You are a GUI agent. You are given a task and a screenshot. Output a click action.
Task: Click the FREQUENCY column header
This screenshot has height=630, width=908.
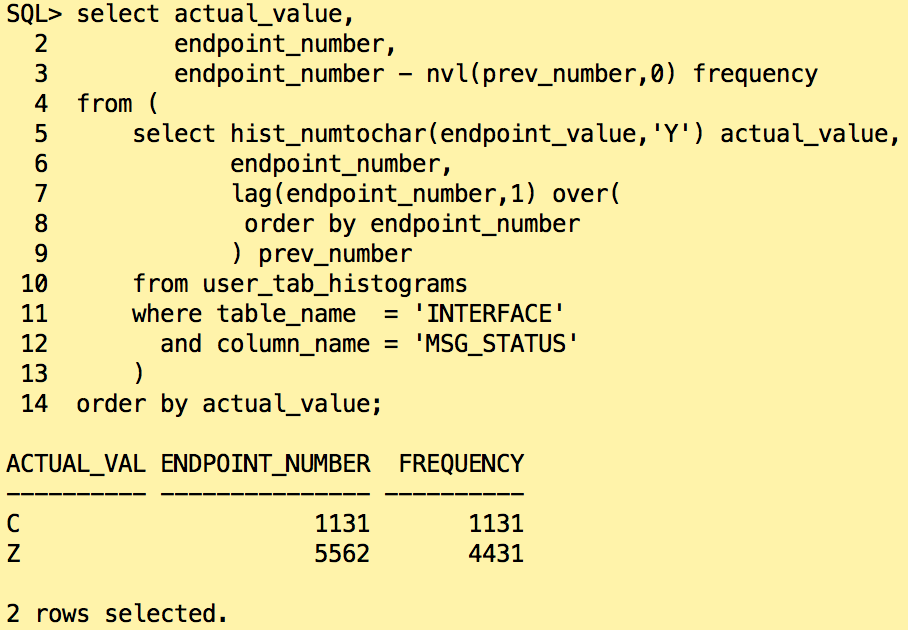point(461,463)
